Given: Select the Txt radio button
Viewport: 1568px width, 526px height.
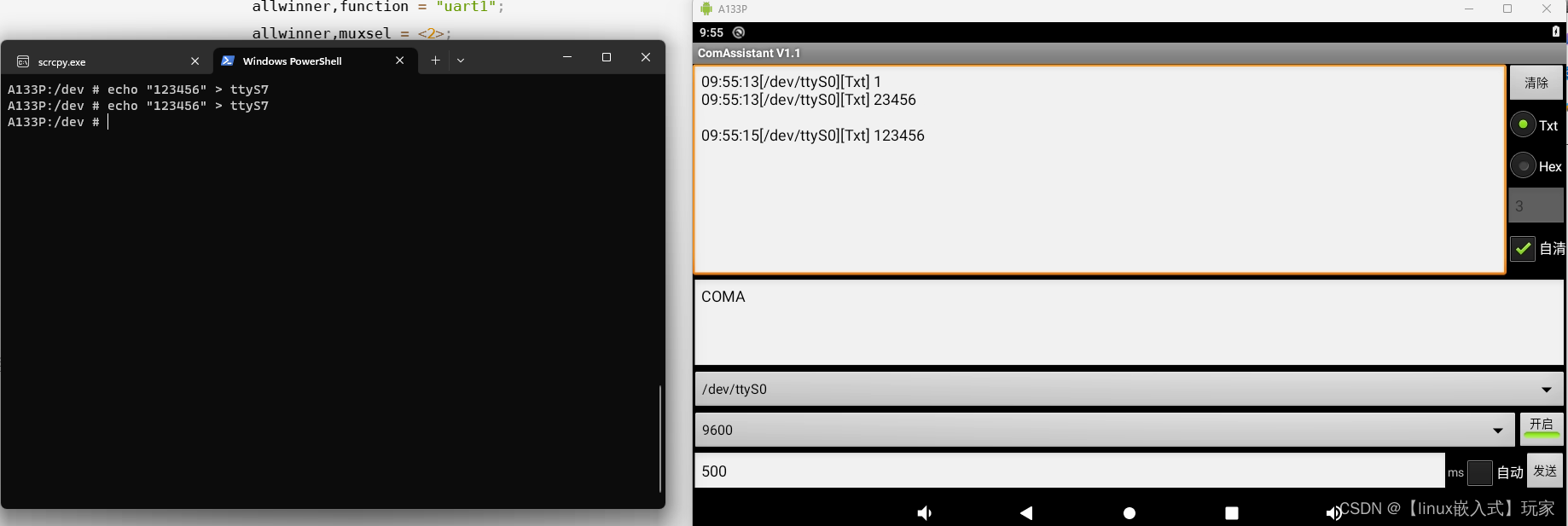Looking at the screenshot, I should tap(1523, 124).
